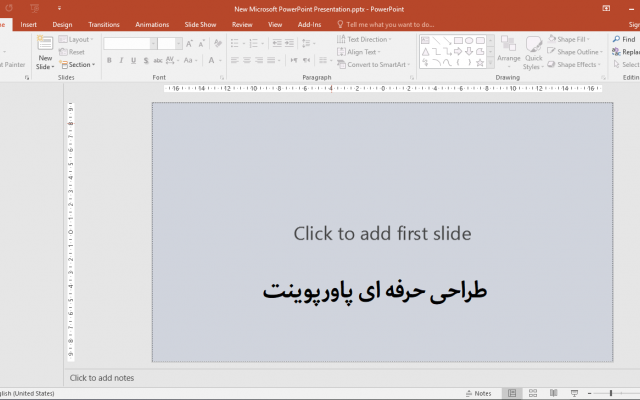Toggle Align Right paragraph alignment
Screen dimensions: 640x400
pos(259,60)
